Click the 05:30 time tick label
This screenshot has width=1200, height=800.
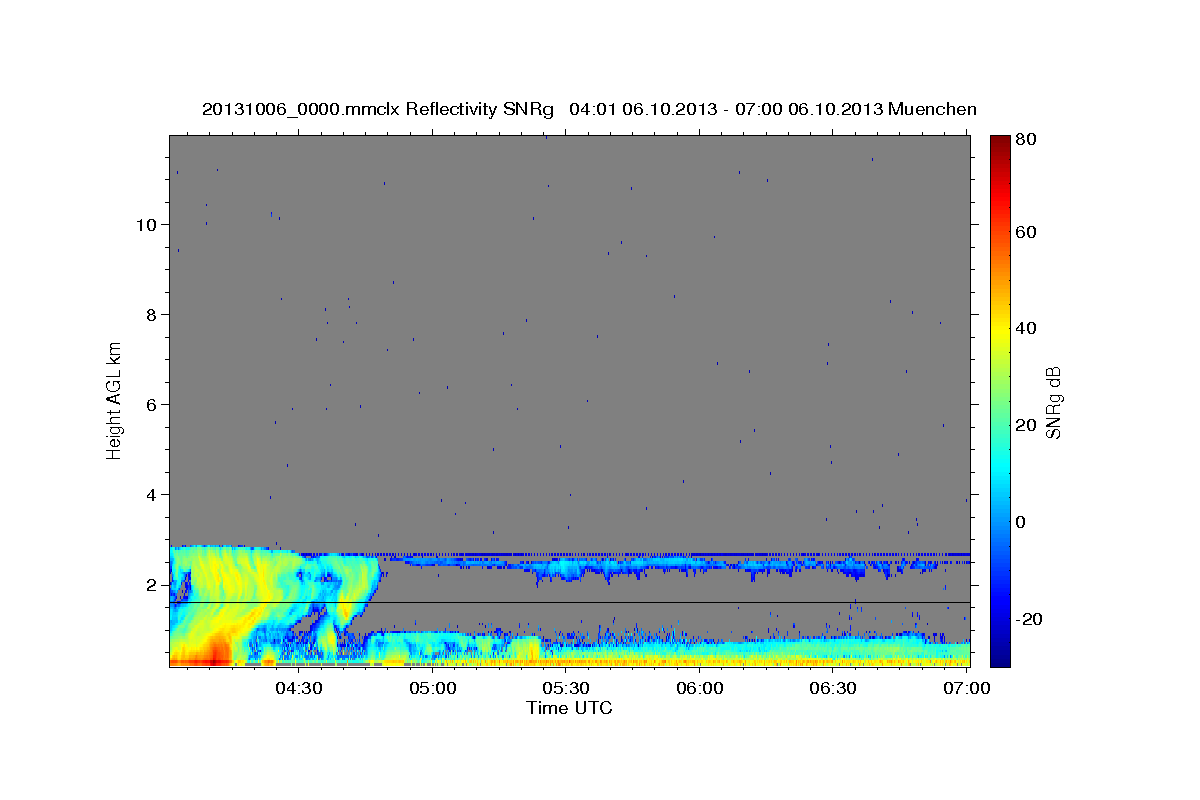click(566, 688)
